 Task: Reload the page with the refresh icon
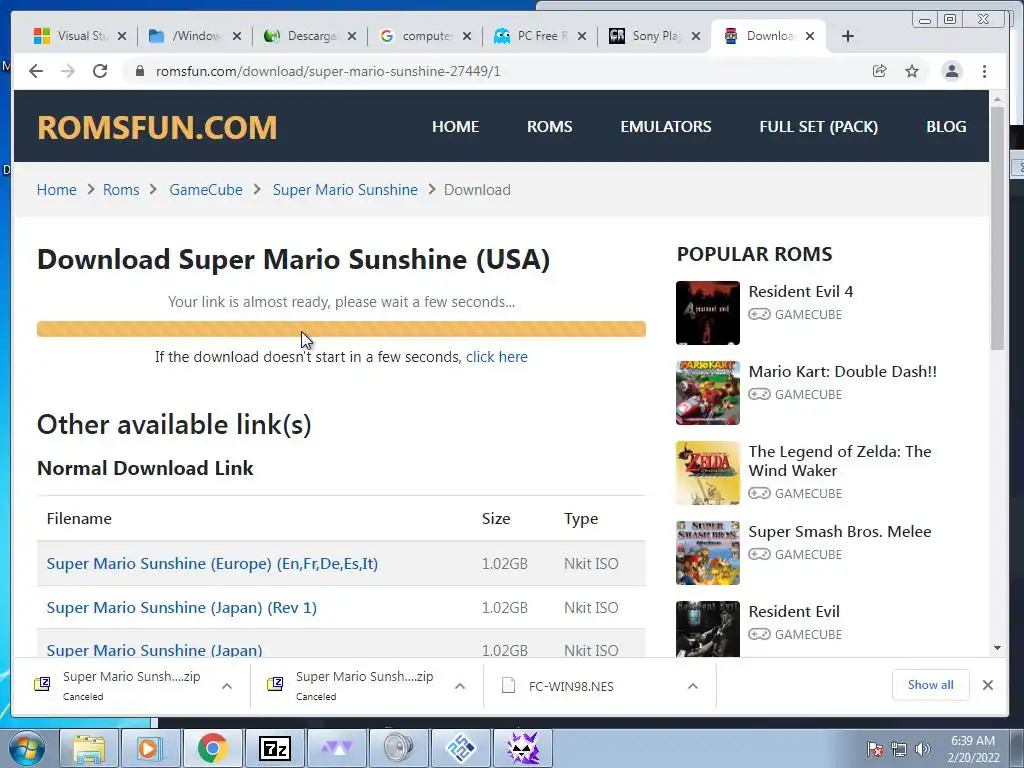tap(100, 71)
